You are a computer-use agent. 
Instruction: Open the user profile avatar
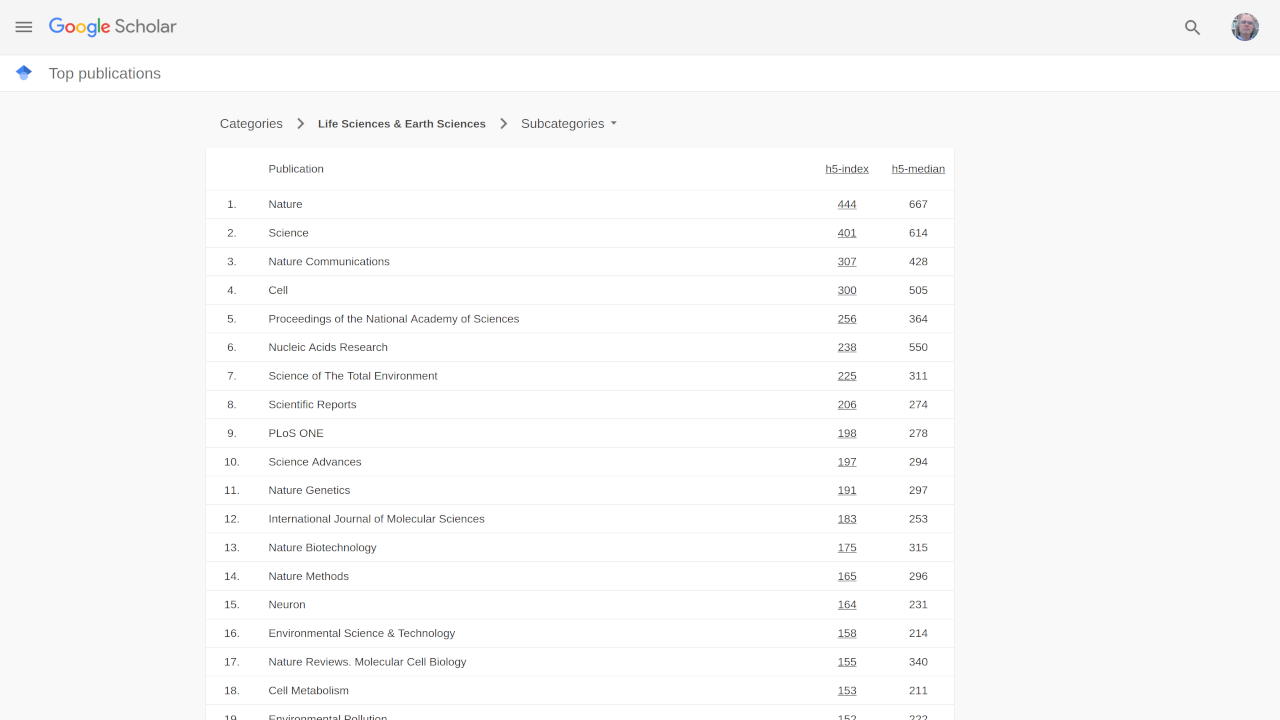click(1244, 27)
